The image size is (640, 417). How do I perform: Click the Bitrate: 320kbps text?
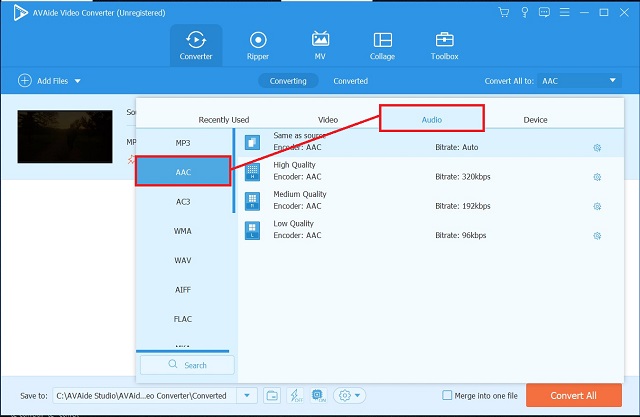pos(463,177)
